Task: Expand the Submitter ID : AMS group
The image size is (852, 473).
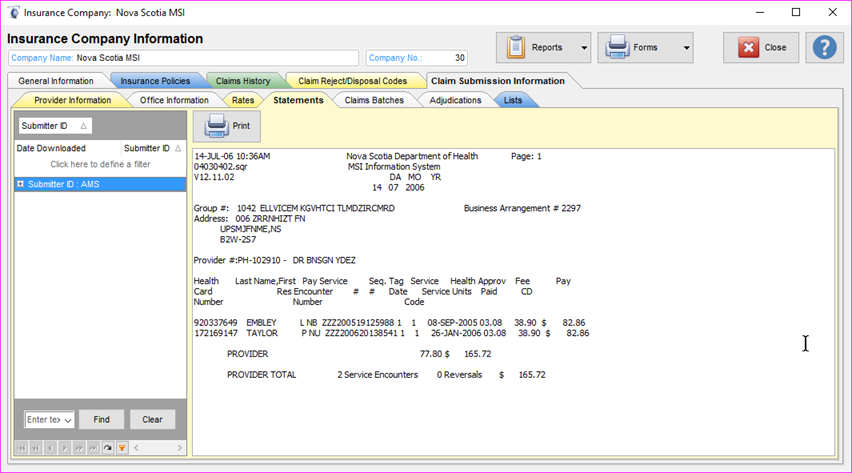Action: [x=20, y=185]
